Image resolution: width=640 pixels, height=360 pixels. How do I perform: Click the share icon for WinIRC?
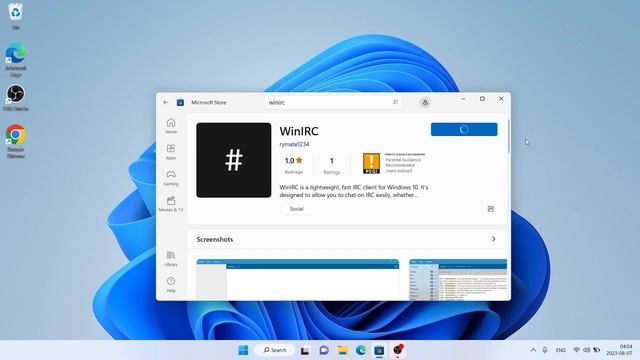coord(491,209)
